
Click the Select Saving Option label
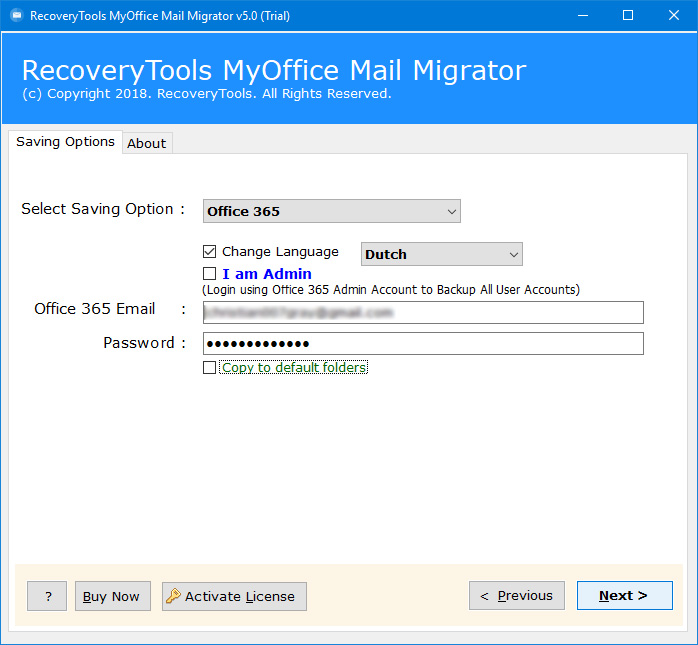click(x=103, y=209)
